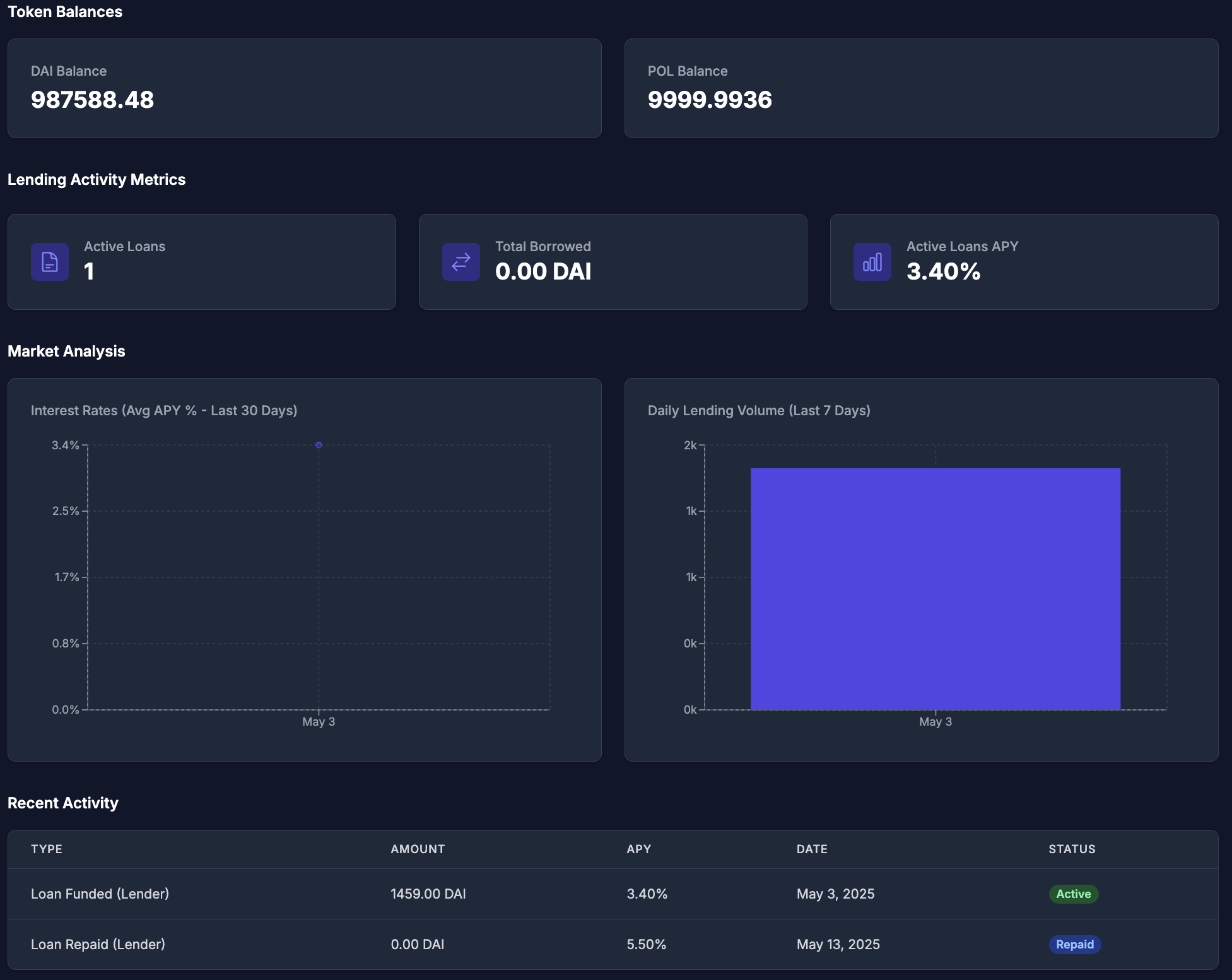
Task: Expand the Lending Activity Metrics section
Action: point(97,179)
